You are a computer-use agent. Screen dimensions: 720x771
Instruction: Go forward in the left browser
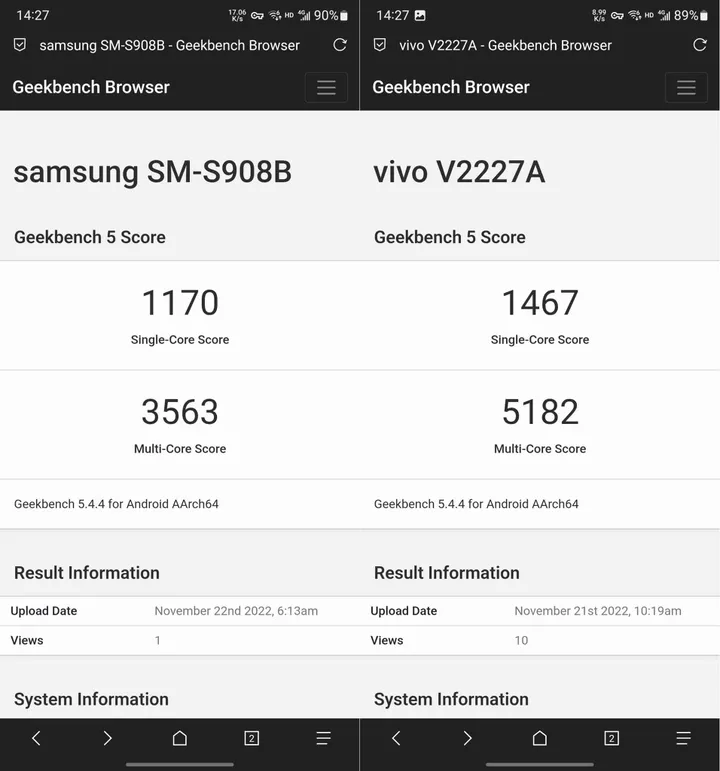(108, 738)
